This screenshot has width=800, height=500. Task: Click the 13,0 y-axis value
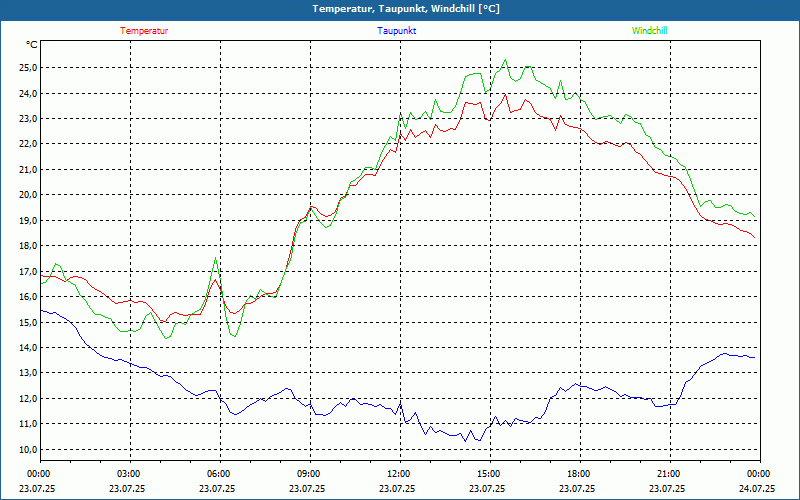pyautogui.click(x=29, y=373)
